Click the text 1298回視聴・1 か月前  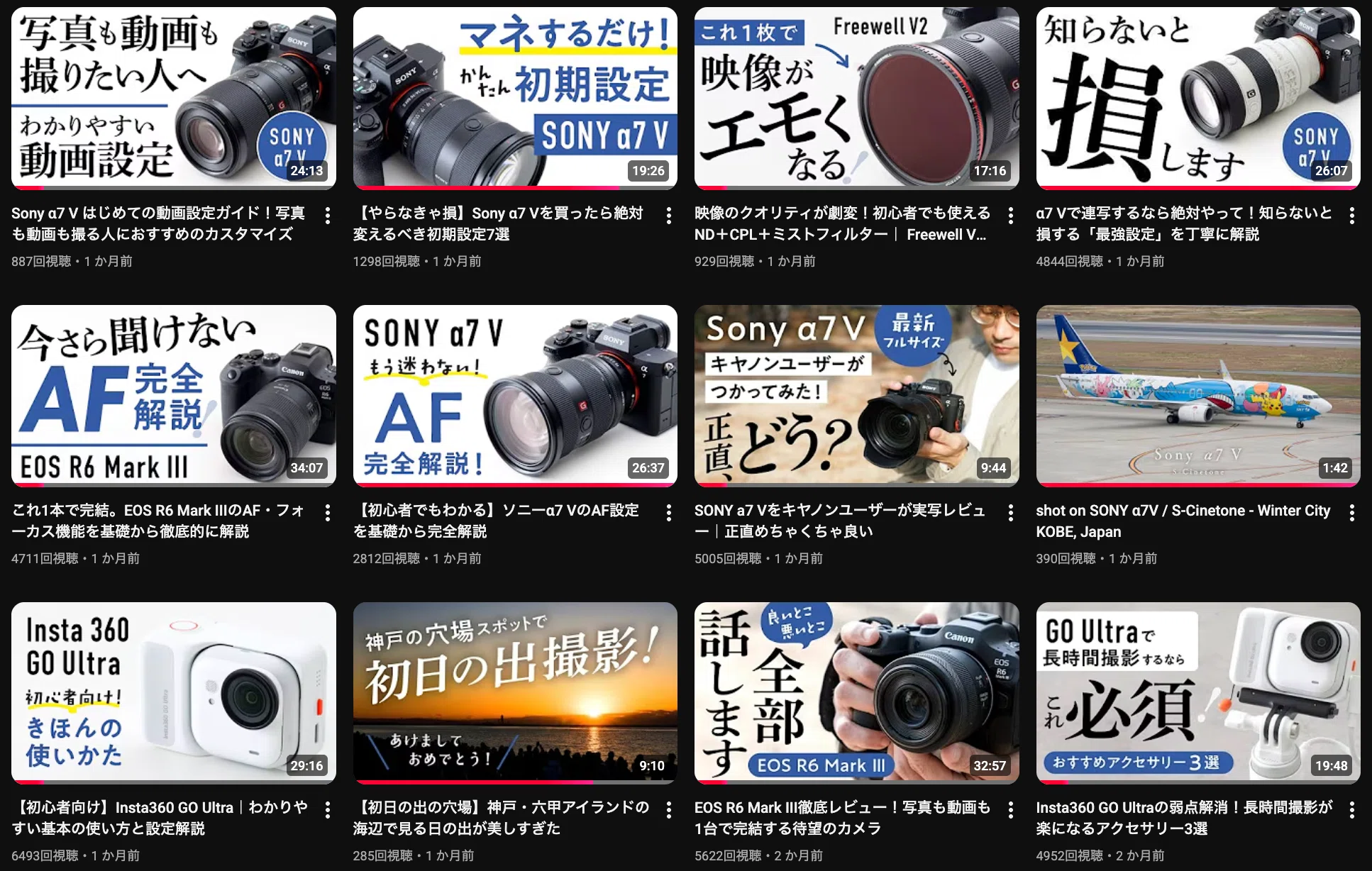(x=417, y=262)
